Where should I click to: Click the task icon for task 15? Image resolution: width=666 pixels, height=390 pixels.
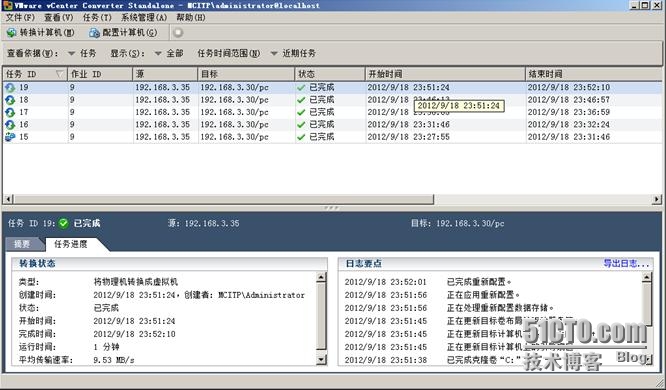(x=10, y=137)
